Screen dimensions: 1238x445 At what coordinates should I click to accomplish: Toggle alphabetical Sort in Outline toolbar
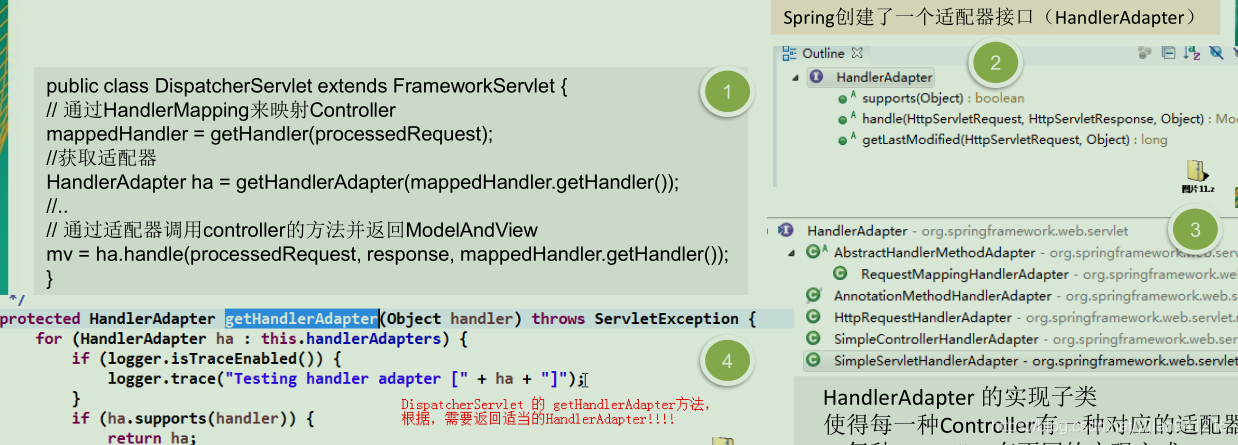click(x=1192, y=53)
